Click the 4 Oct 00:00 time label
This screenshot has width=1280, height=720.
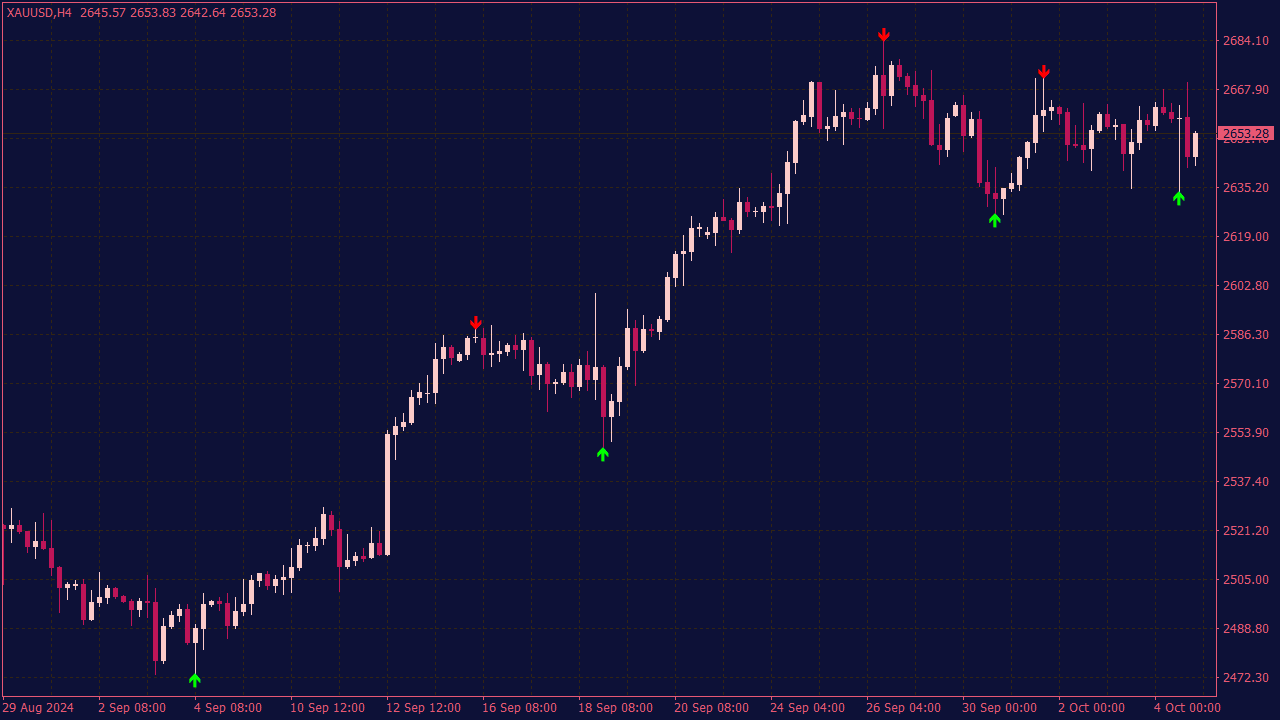(x=1188, y=708)
